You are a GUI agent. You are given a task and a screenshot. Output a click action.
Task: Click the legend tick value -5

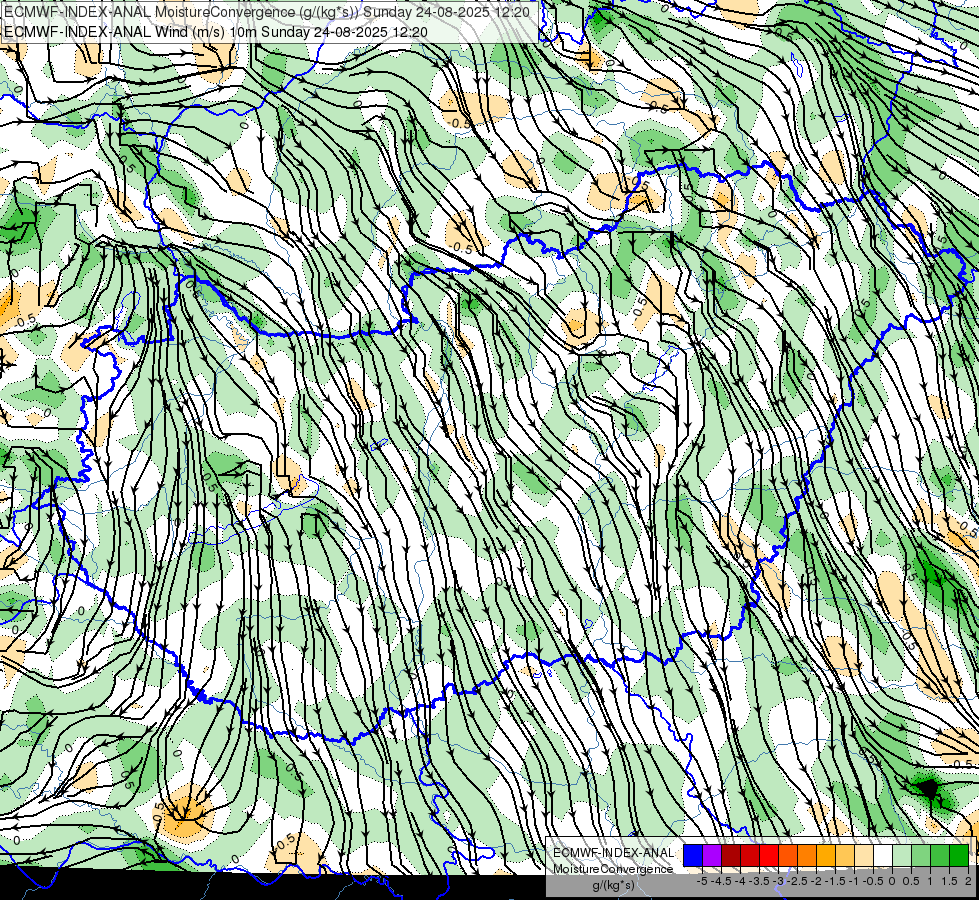point(702,881)
